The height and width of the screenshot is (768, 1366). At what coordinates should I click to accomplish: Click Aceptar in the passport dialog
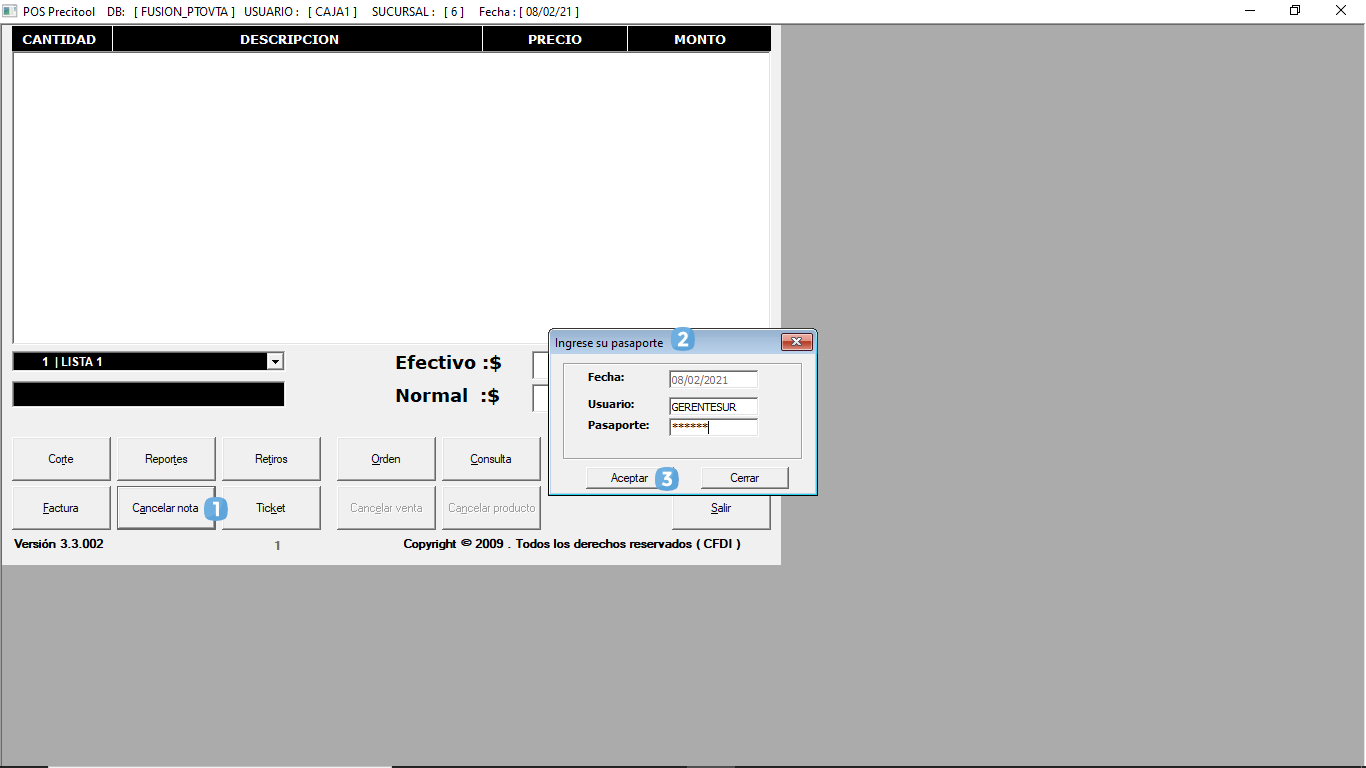coord(630,478)
